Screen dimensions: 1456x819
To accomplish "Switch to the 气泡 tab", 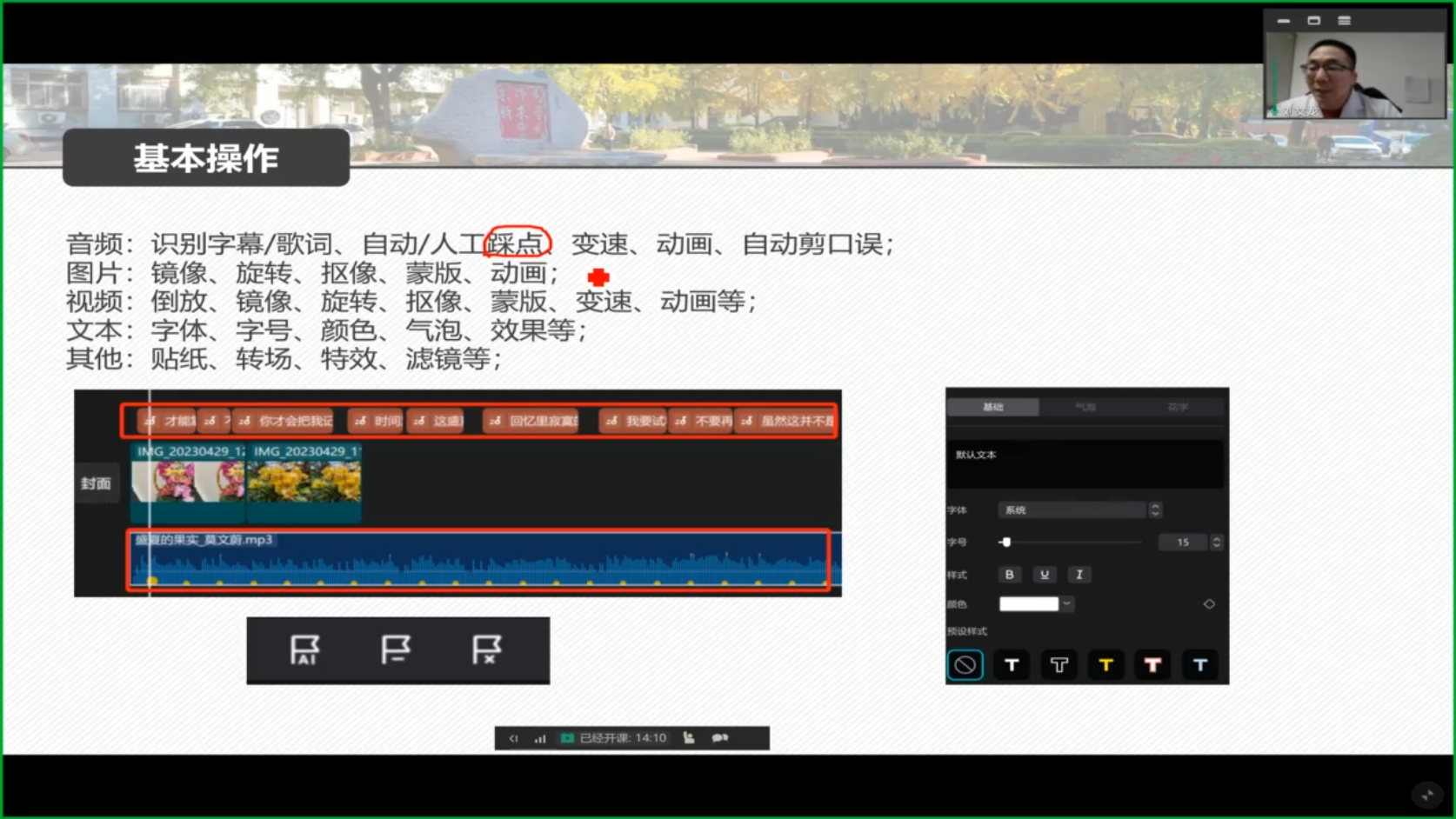I will pos(1085,407).
